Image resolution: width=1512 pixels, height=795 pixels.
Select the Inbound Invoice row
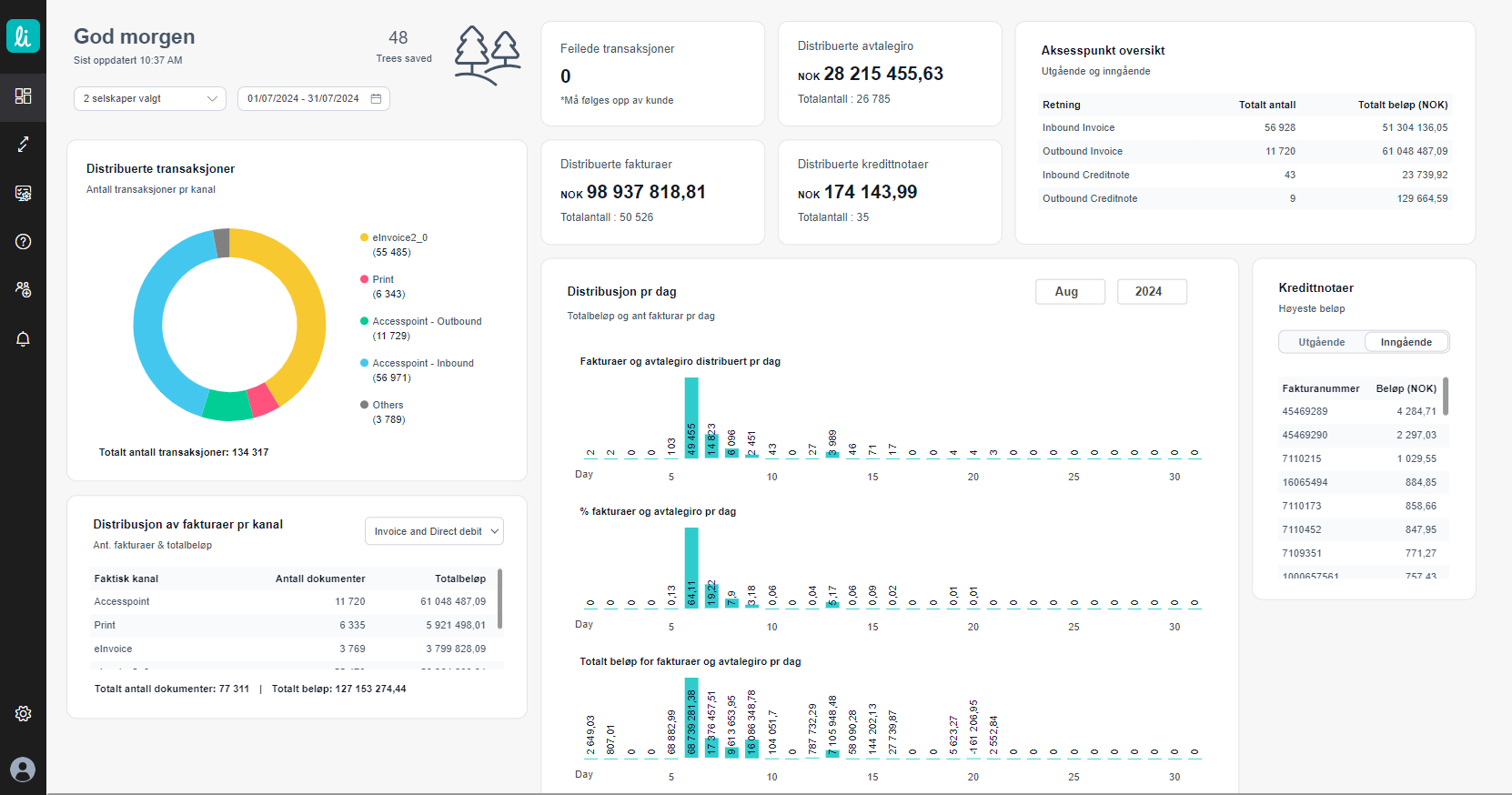point(1245,127)
